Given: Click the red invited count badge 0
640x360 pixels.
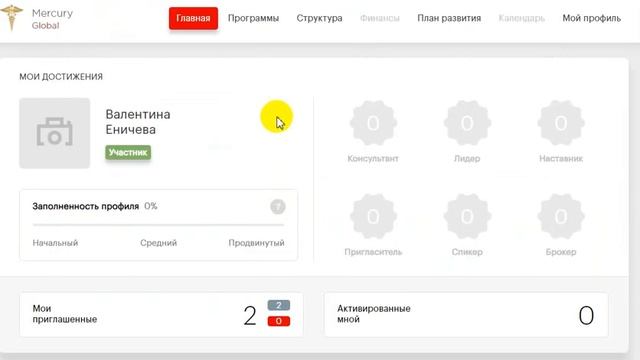Looking at the screenshot, I should 279,321.
